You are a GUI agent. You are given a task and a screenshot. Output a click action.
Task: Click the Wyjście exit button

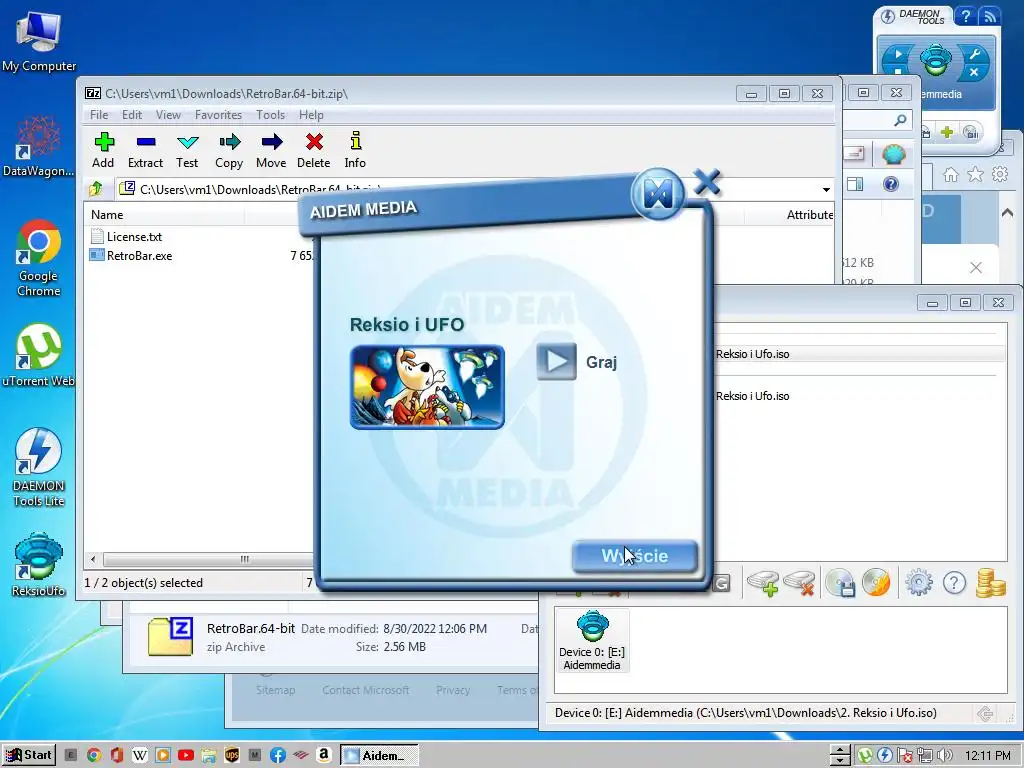[x=634, y=556]
